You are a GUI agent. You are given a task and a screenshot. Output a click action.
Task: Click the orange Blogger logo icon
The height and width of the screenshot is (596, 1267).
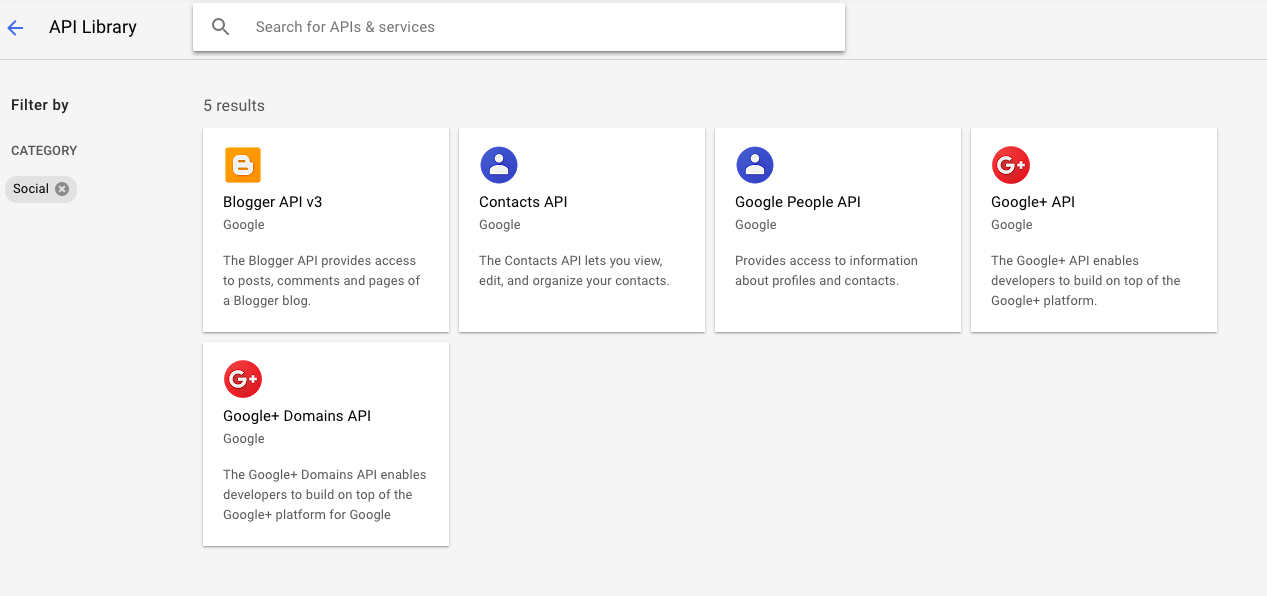pyautogui.click(x=243, y=165)
